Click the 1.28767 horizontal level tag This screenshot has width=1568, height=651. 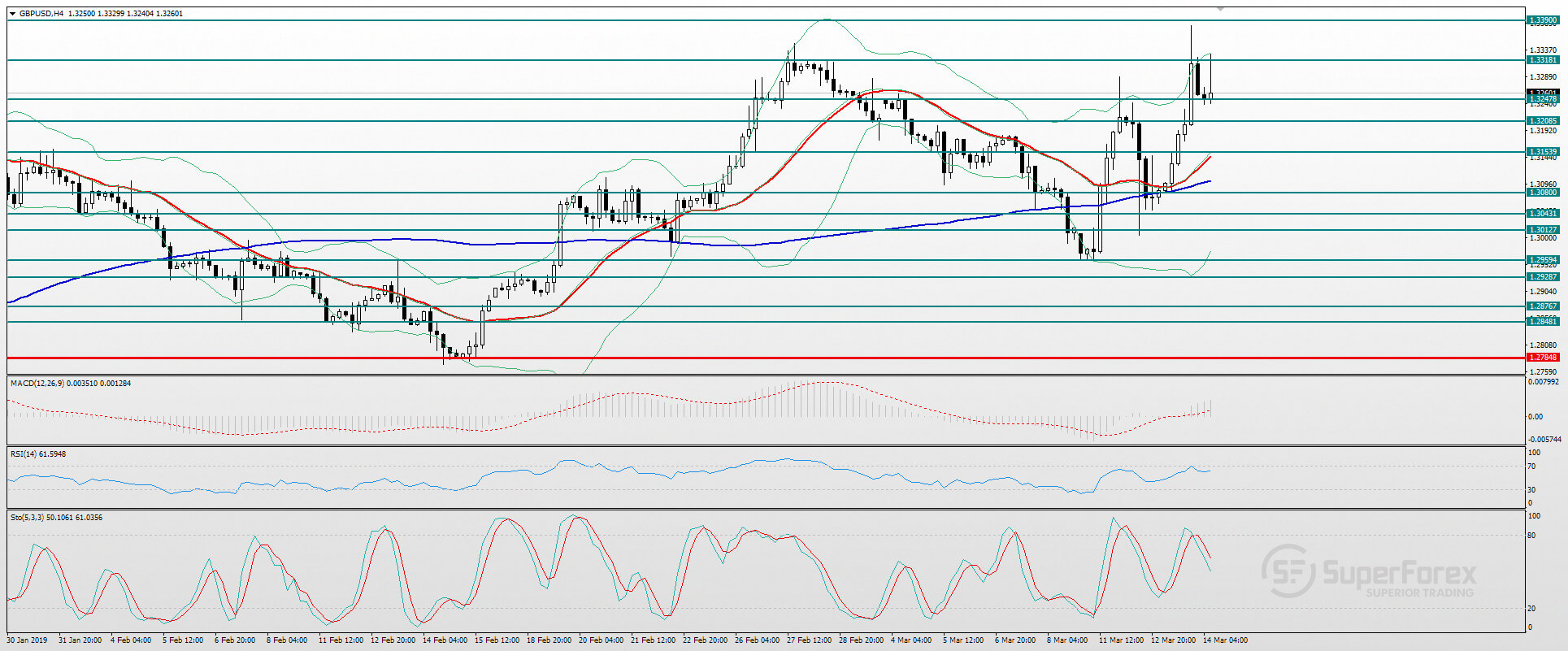coord(1543,306)
